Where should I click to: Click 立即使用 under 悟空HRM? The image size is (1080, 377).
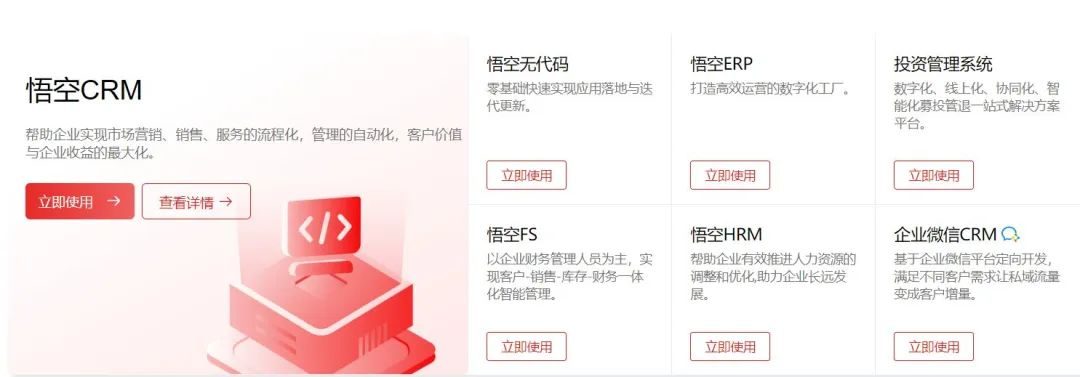coord(730,347)
